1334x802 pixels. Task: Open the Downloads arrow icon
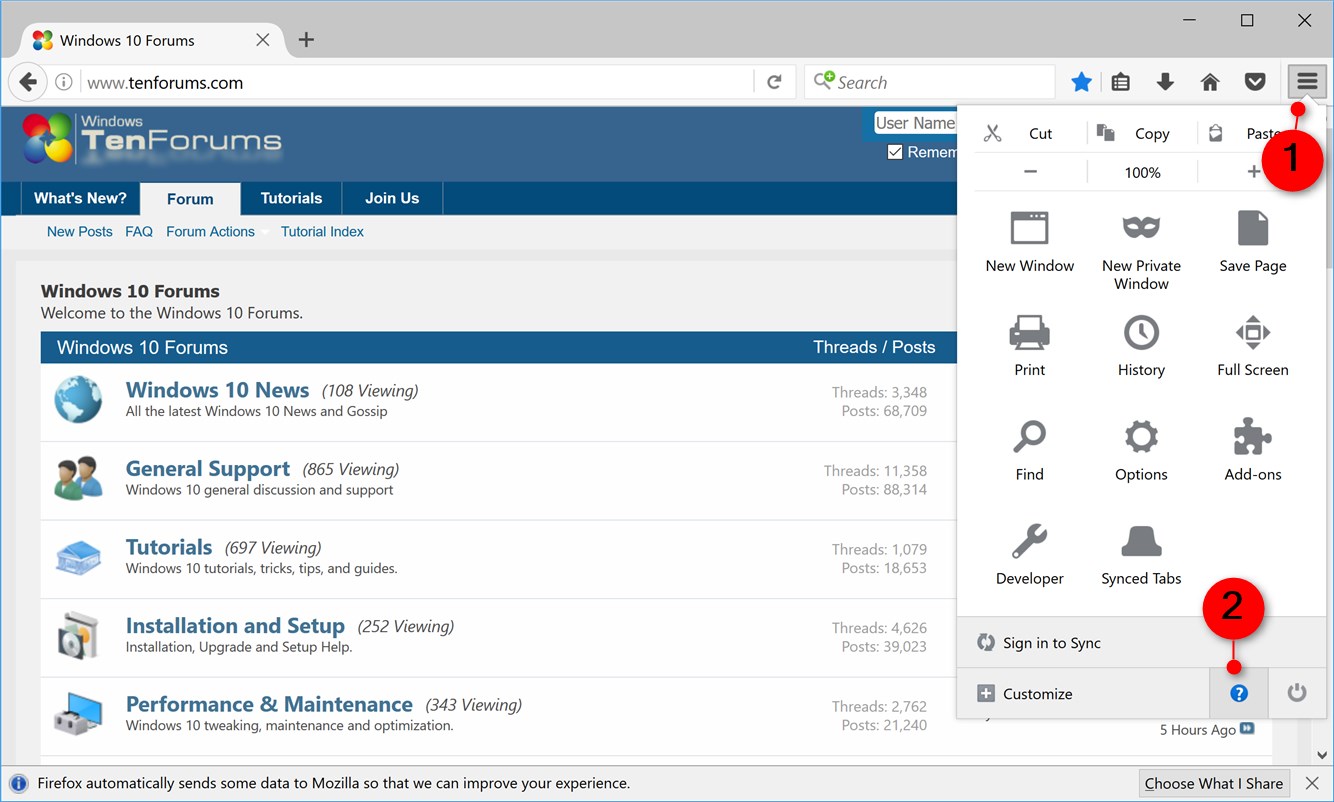pos(1165,82)
